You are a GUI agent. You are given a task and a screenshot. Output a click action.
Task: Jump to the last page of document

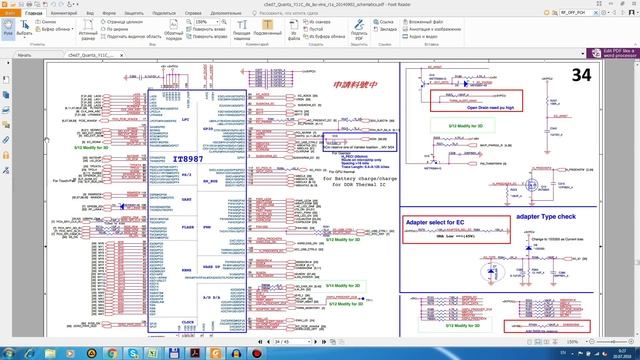324,342
